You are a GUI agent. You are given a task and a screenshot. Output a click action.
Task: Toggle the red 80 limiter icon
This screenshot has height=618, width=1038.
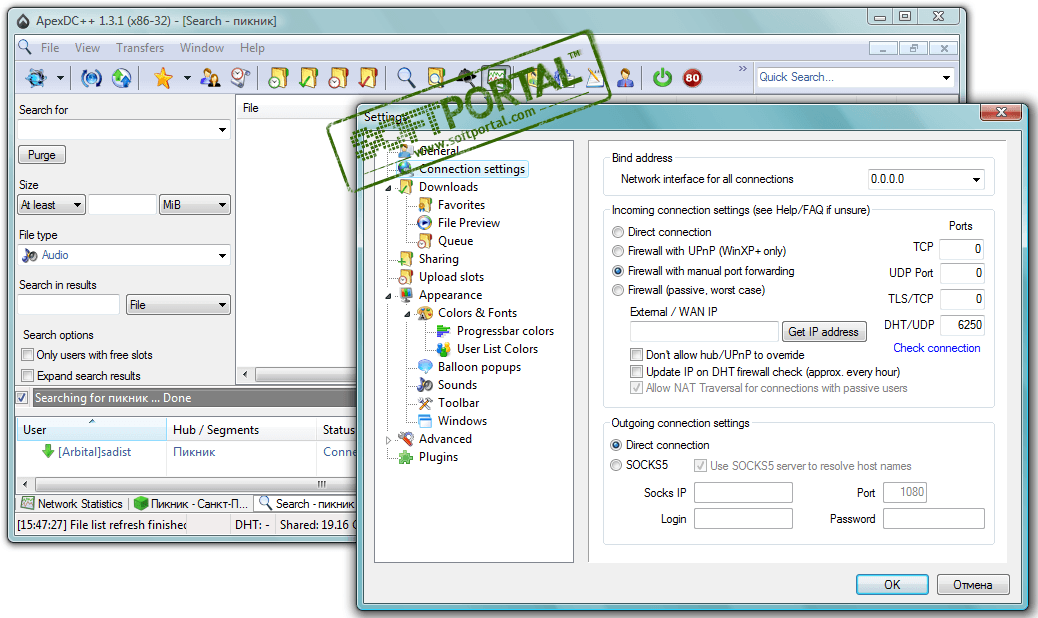(692, 78)
